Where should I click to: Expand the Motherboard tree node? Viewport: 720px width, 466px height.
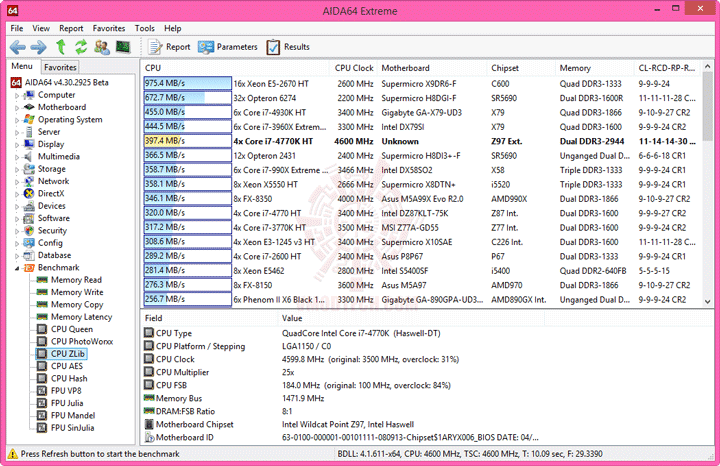coord(17,108)
